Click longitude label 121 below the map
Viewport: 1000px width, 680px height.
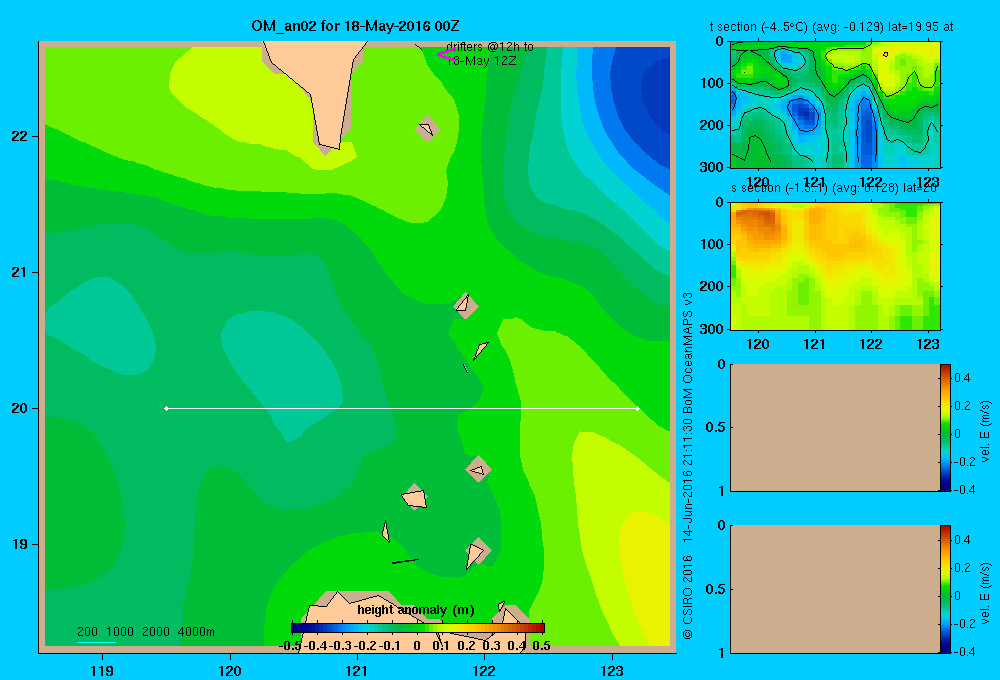[x=357, y=670]
